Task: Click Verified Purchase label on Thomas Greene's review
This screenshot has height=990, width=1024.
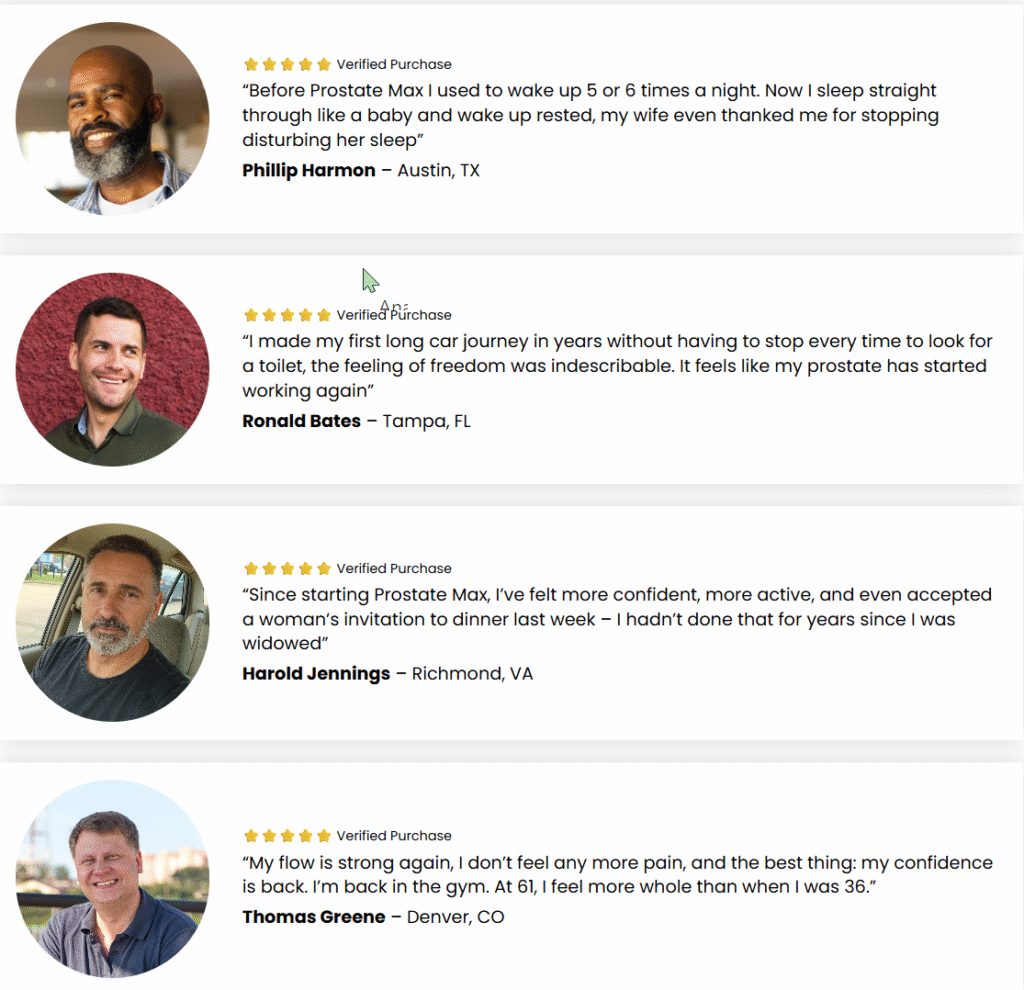Action: pos(394,836)
